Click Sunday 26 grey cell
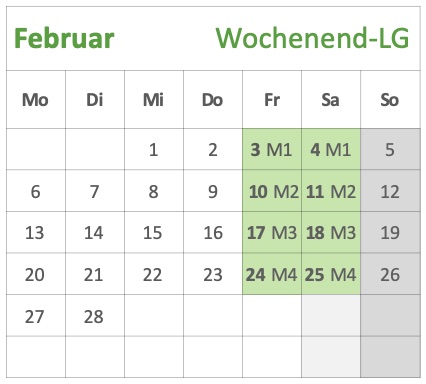Screen dimensions: 426x384 (390, 274)
